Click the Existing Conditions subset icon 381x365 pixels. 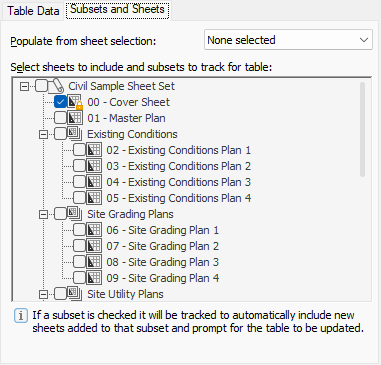coord(75,134)
